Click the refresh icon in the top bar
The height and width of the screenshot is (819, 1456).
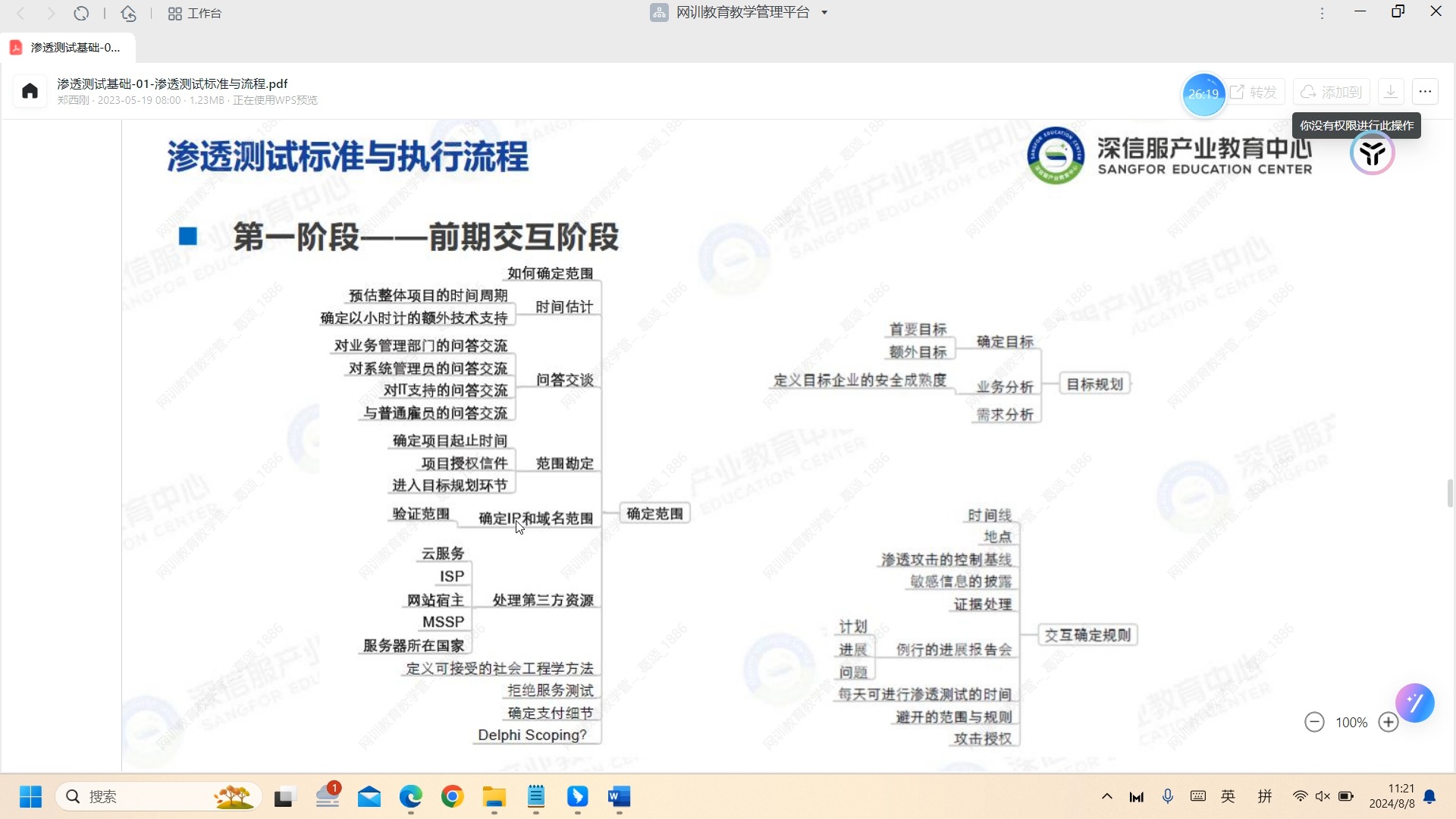[x=83, y=13]
